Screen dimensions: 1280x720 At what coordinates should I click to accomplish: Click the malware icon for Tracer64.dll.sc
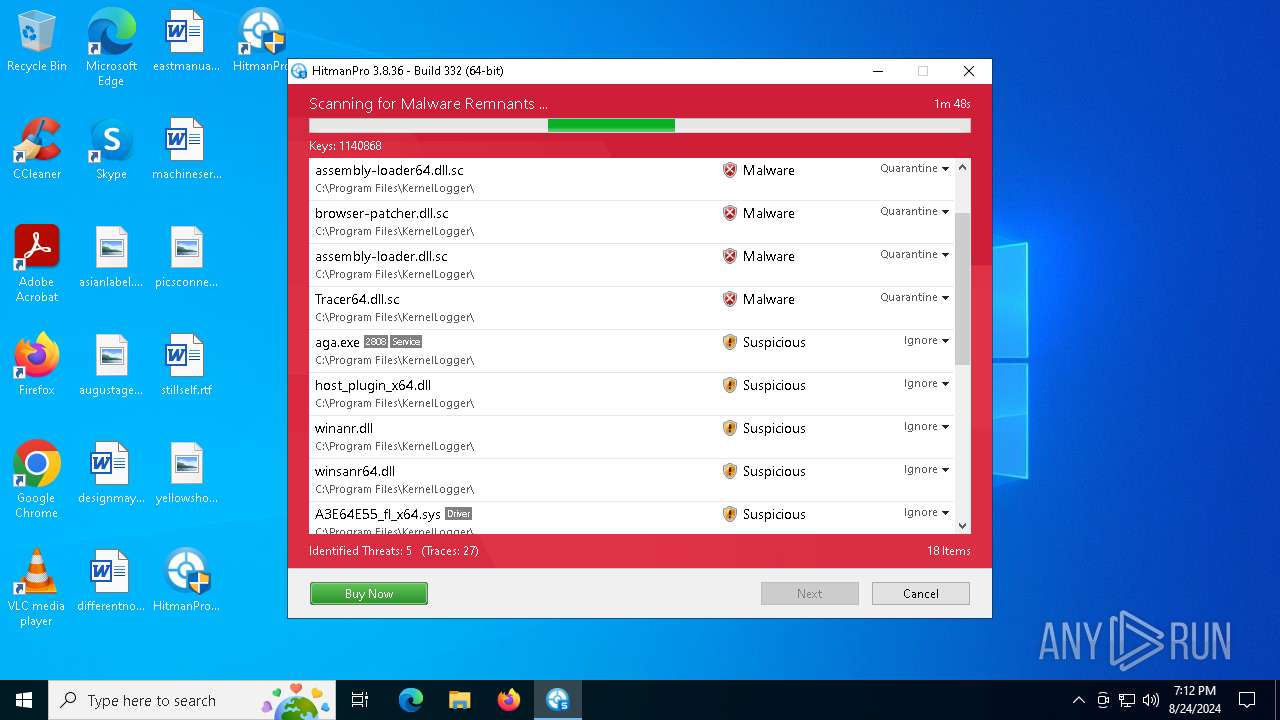[730, 299]
